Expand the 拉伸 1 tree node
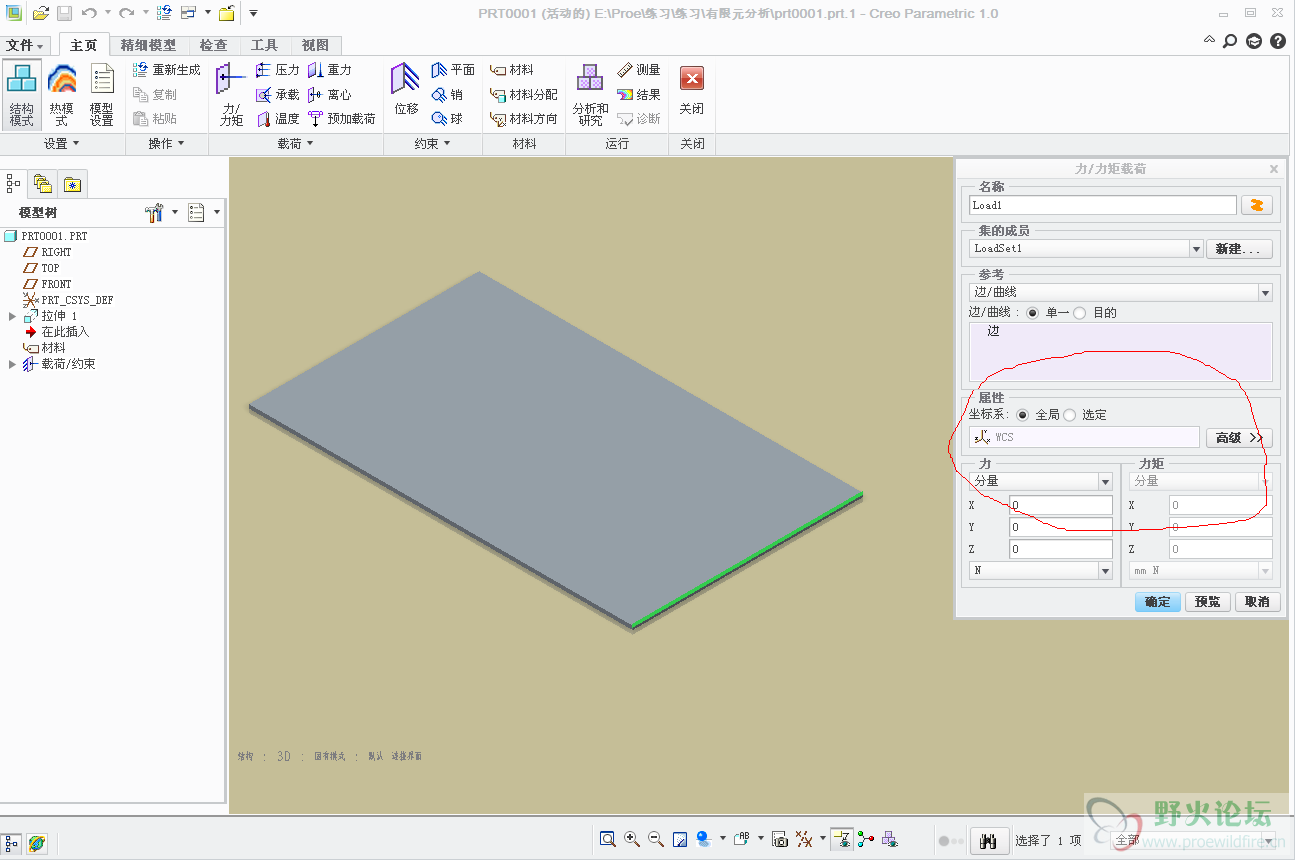Image resolution: width=1295 pixels, height=860 pixels. click(x=13, y=316)
